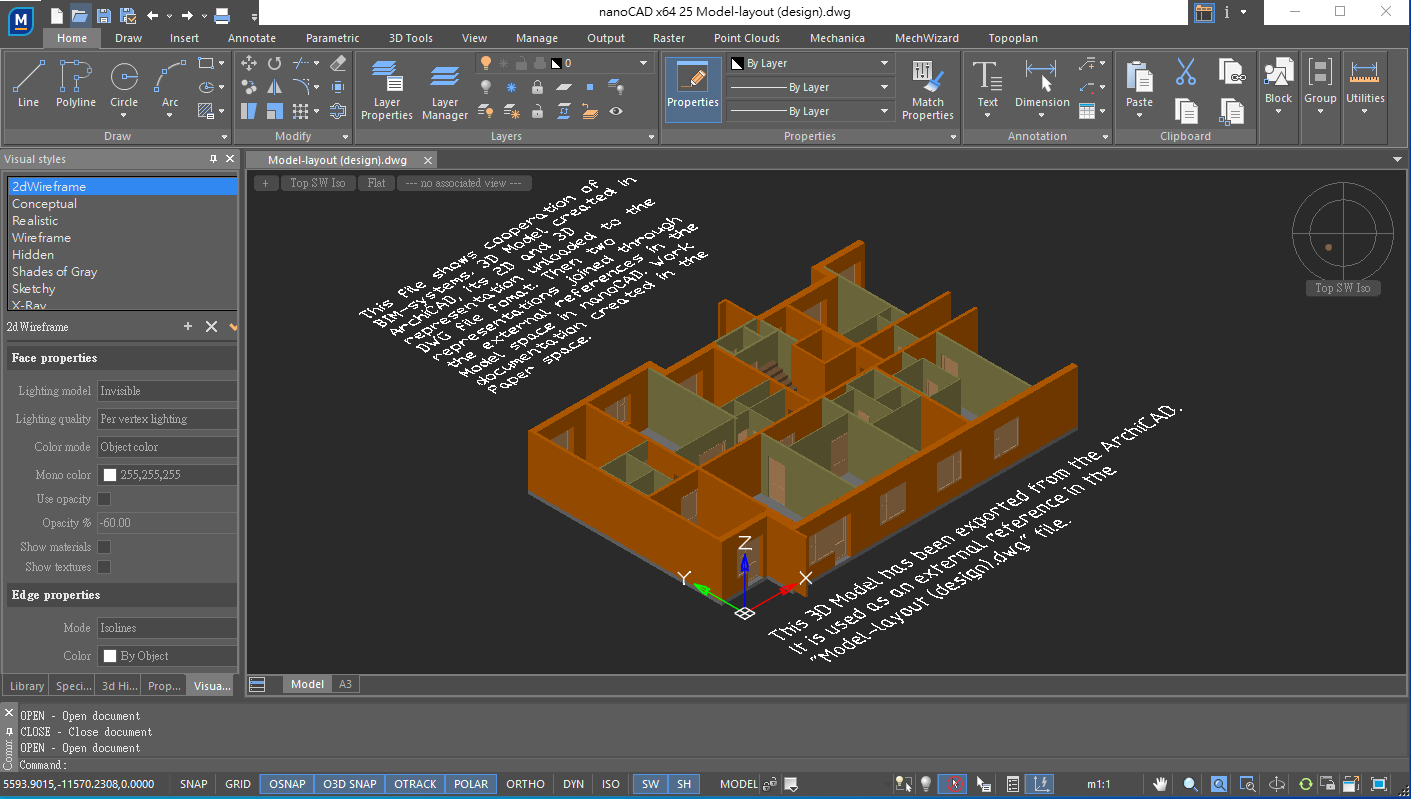Open the Point Clouds ribbon tab
This screenshot has height=799, width=1411.
[747, 38]
